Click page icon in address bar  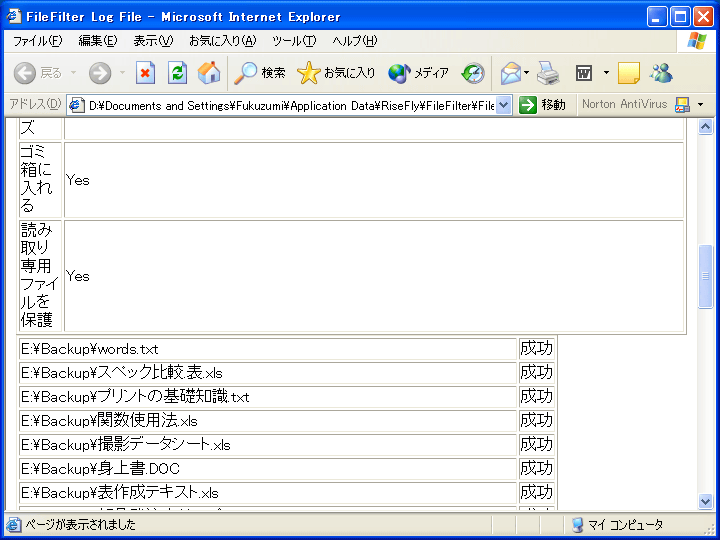(77, 106)
